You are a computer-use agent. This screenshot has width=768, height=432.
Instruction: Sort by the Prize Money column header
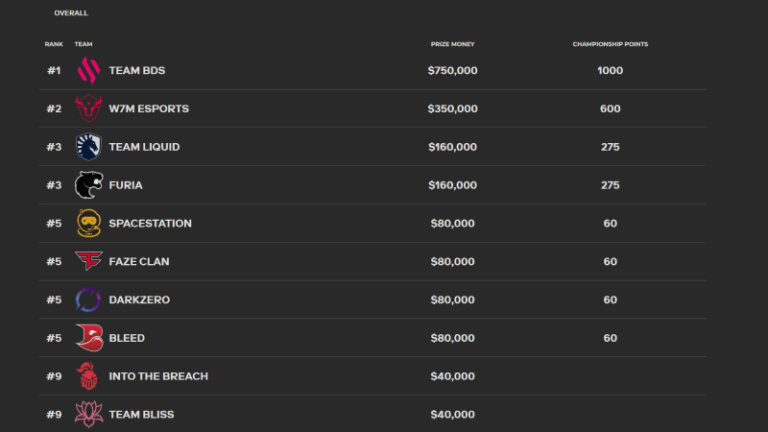452,44
